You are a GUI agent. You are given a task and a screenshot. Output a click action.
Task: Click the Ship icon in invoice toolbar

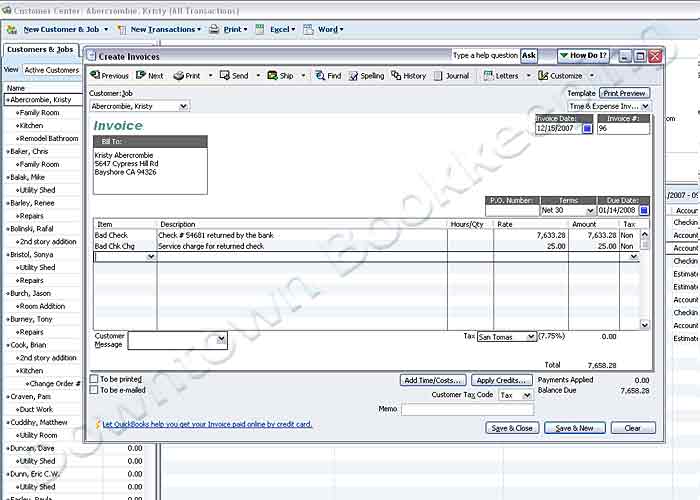point(280,75)
